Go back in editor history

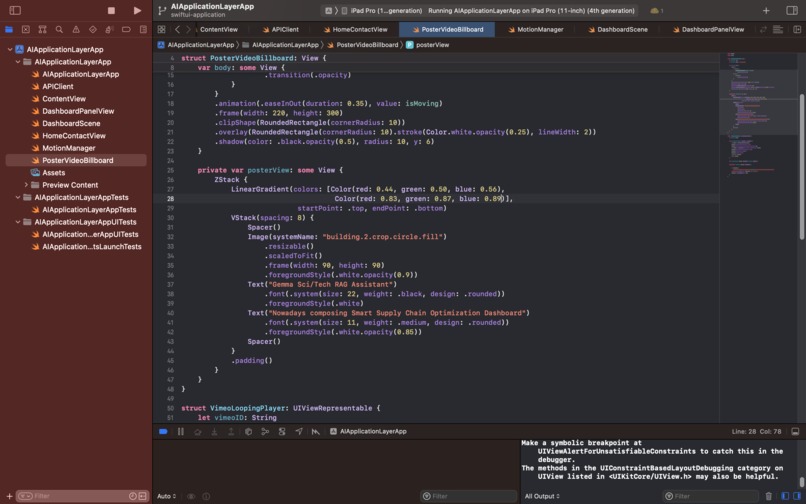177,29
